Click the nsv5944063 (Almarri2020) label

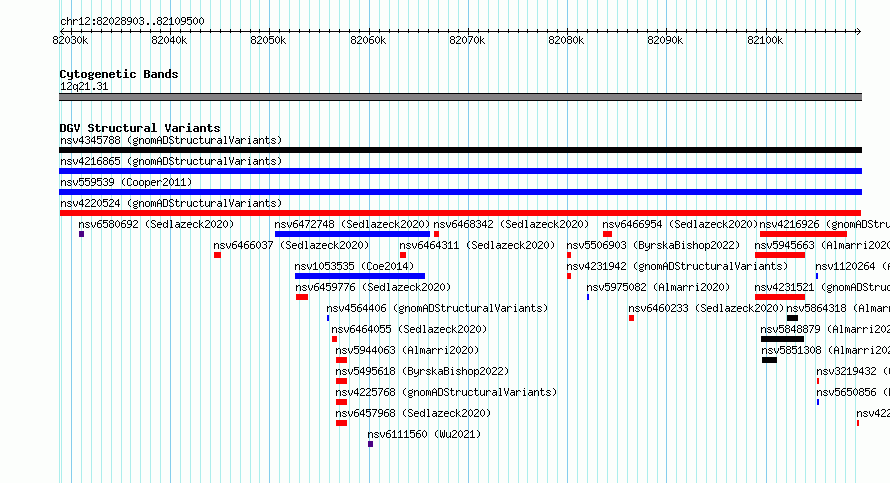pos(407,350)
